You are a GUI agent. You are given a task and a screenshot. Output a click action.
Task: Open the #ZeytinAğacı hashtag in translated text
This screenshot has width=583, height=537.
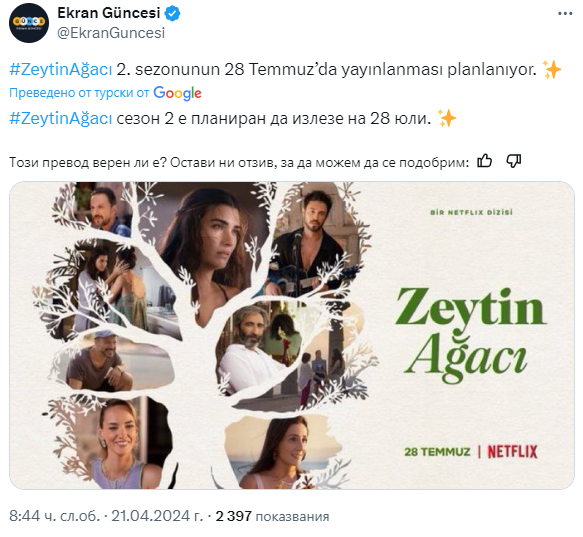[x=61, y=119]
